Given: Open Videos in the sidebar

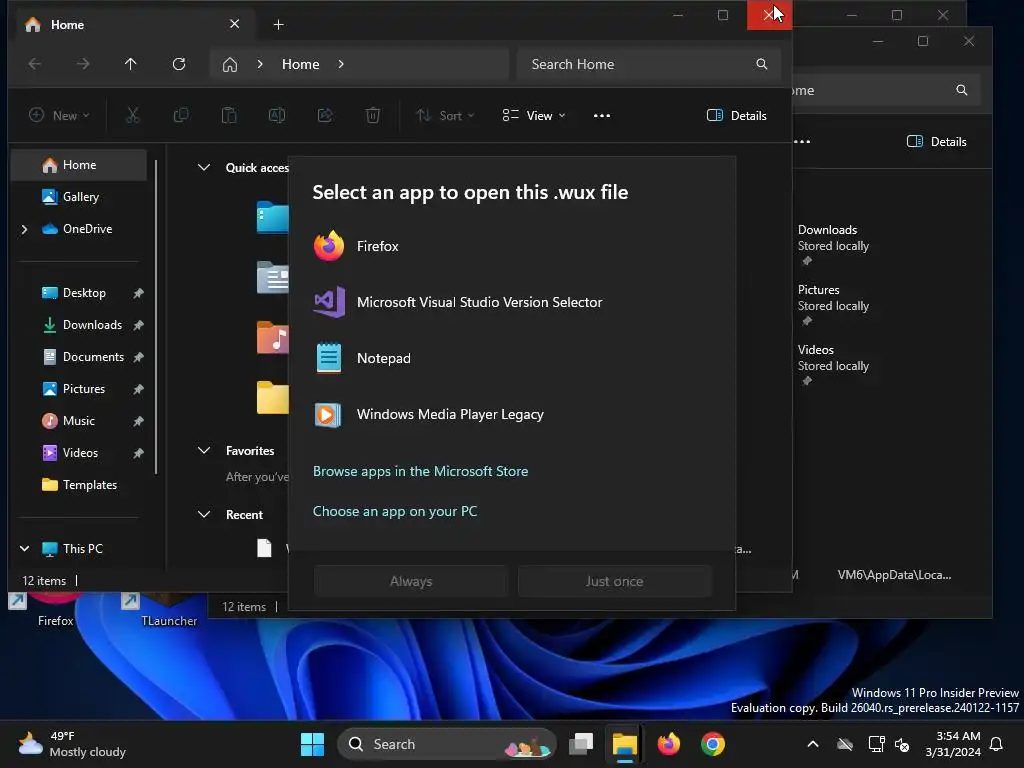Looking at the screenshot, I should coord(79,453).
